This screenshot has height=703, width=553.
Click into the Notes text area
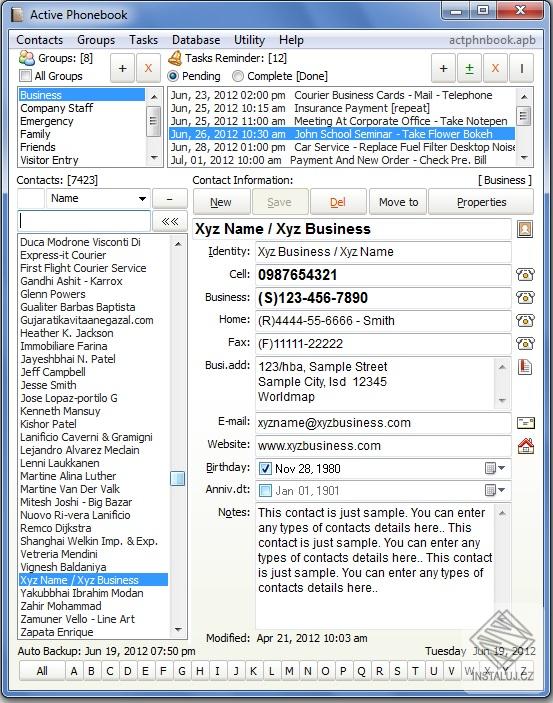point(375,566)
